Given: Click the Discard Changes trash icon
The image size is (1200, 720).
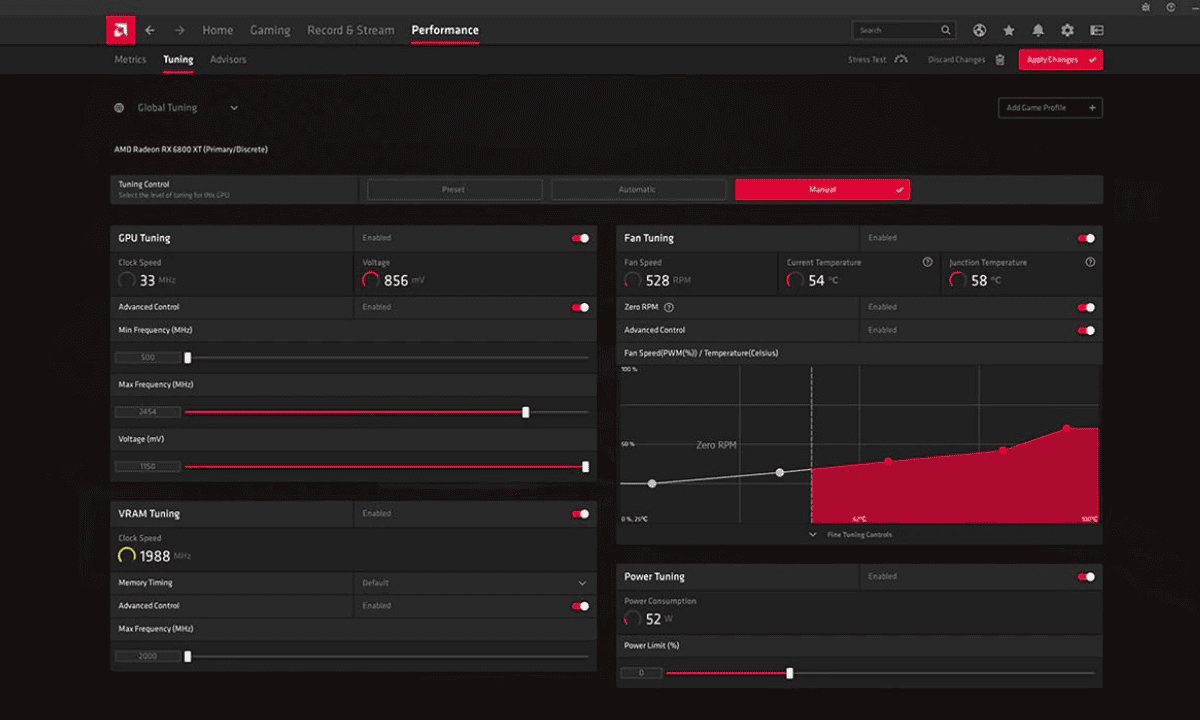Looking at the screenshot, I should click(999, 59).
